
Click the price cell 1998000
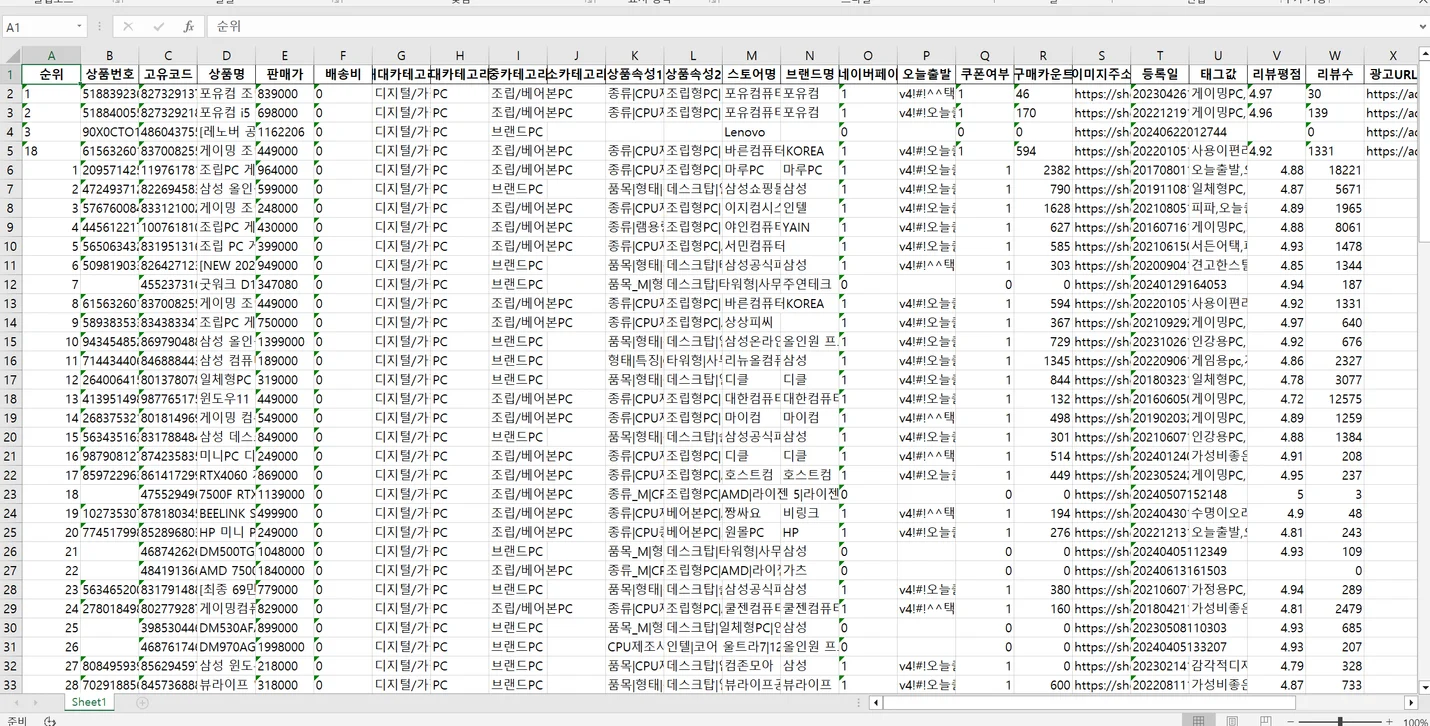(284, 646)
